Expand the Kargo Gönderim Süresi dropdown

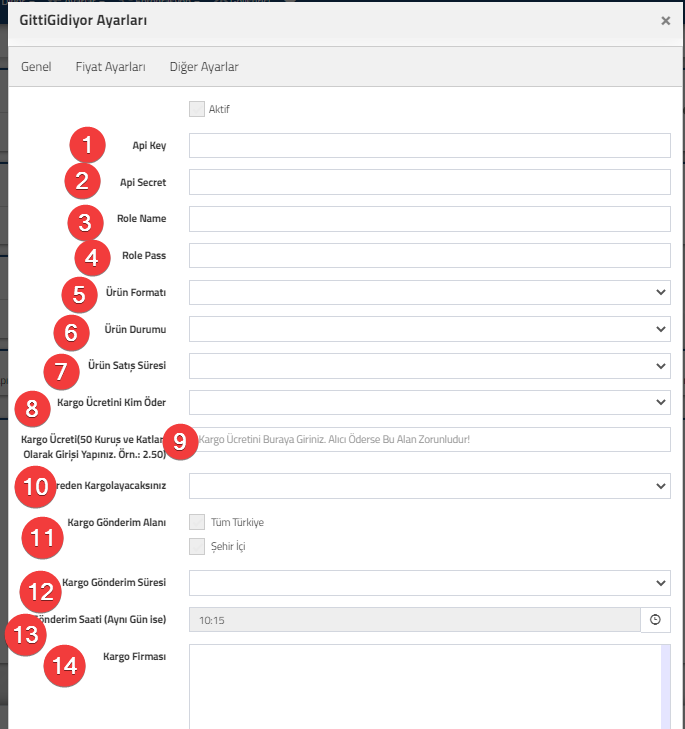[430, 583]
